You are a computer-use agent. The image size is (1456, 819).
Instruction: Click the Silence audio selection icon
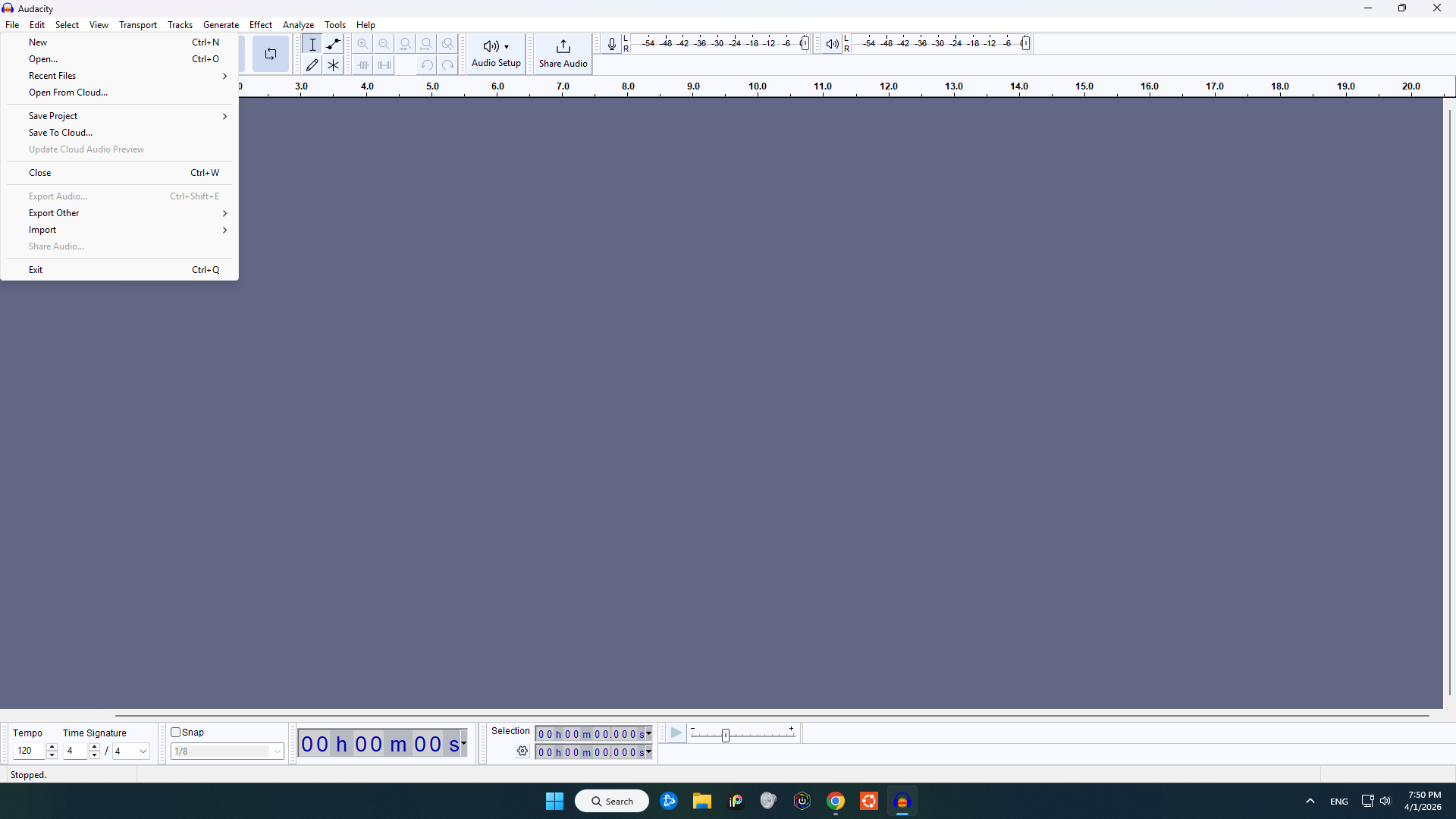pyautogui.click(x=384, y=65)
